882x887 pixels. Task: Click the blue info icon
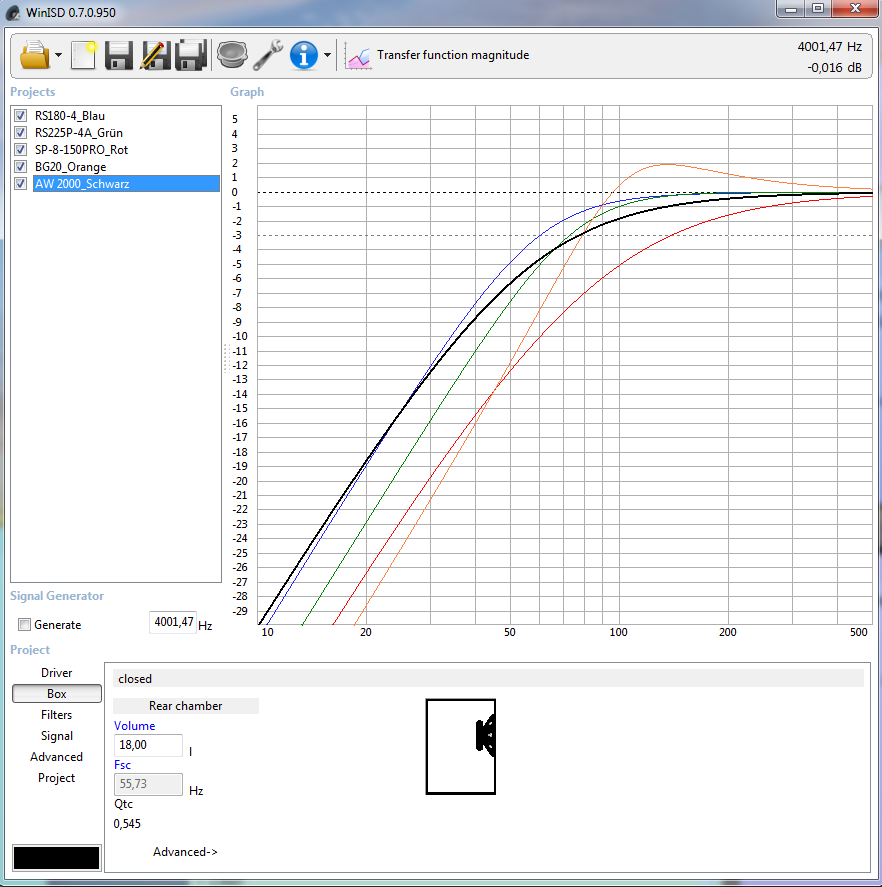click(304, 54)
